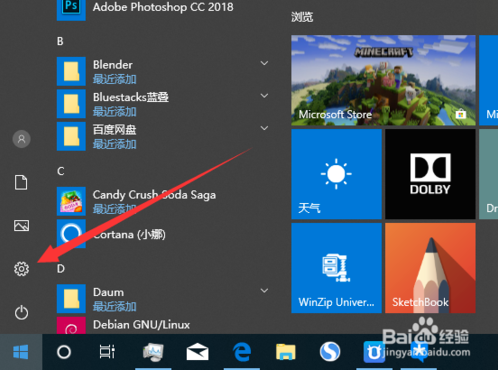The image size is (498, 370).
Task: Open the Sogou browser taskbar icon
Action: 330,352
